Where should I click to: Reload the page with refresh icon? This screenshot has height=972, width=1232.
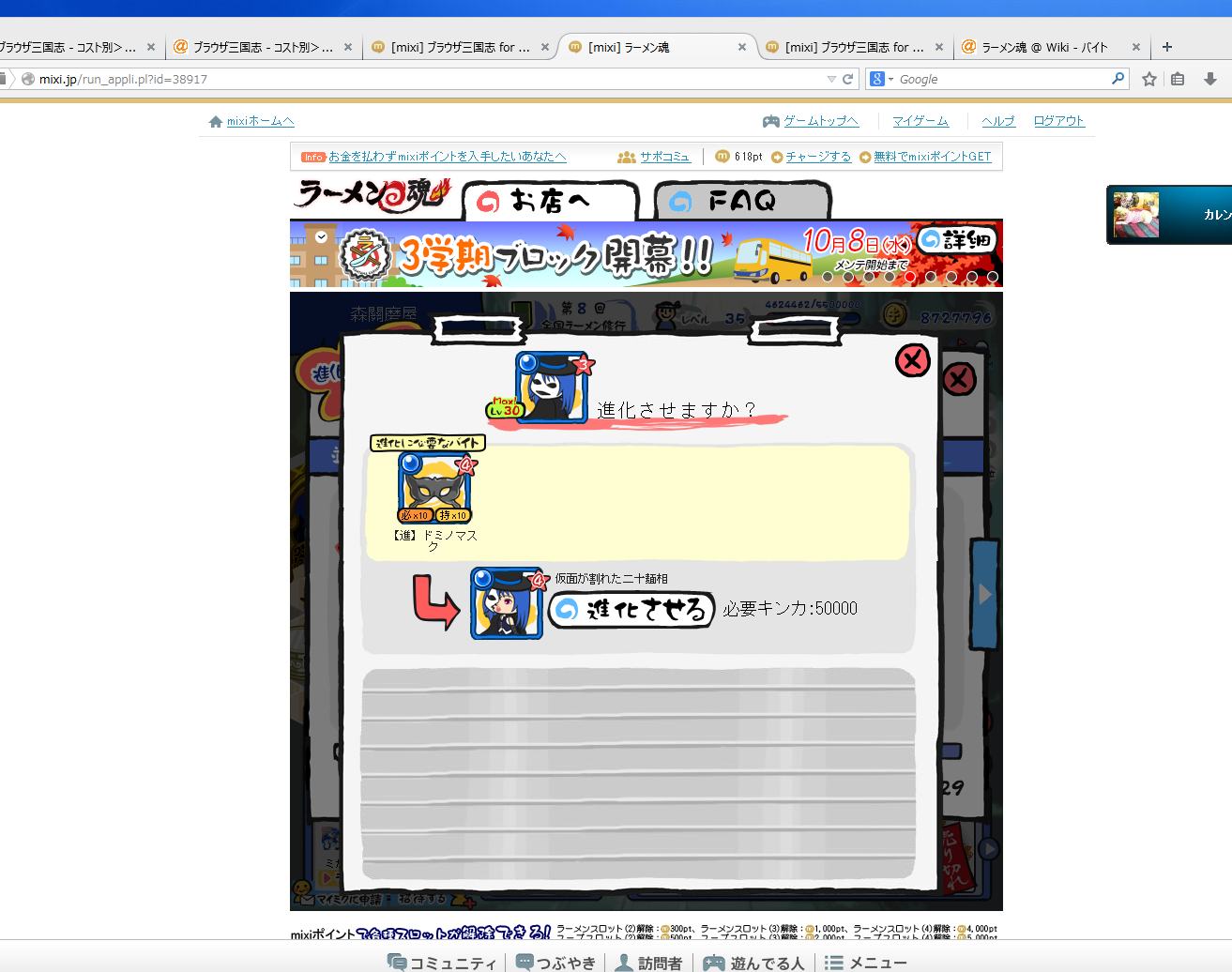pos(848,79)
